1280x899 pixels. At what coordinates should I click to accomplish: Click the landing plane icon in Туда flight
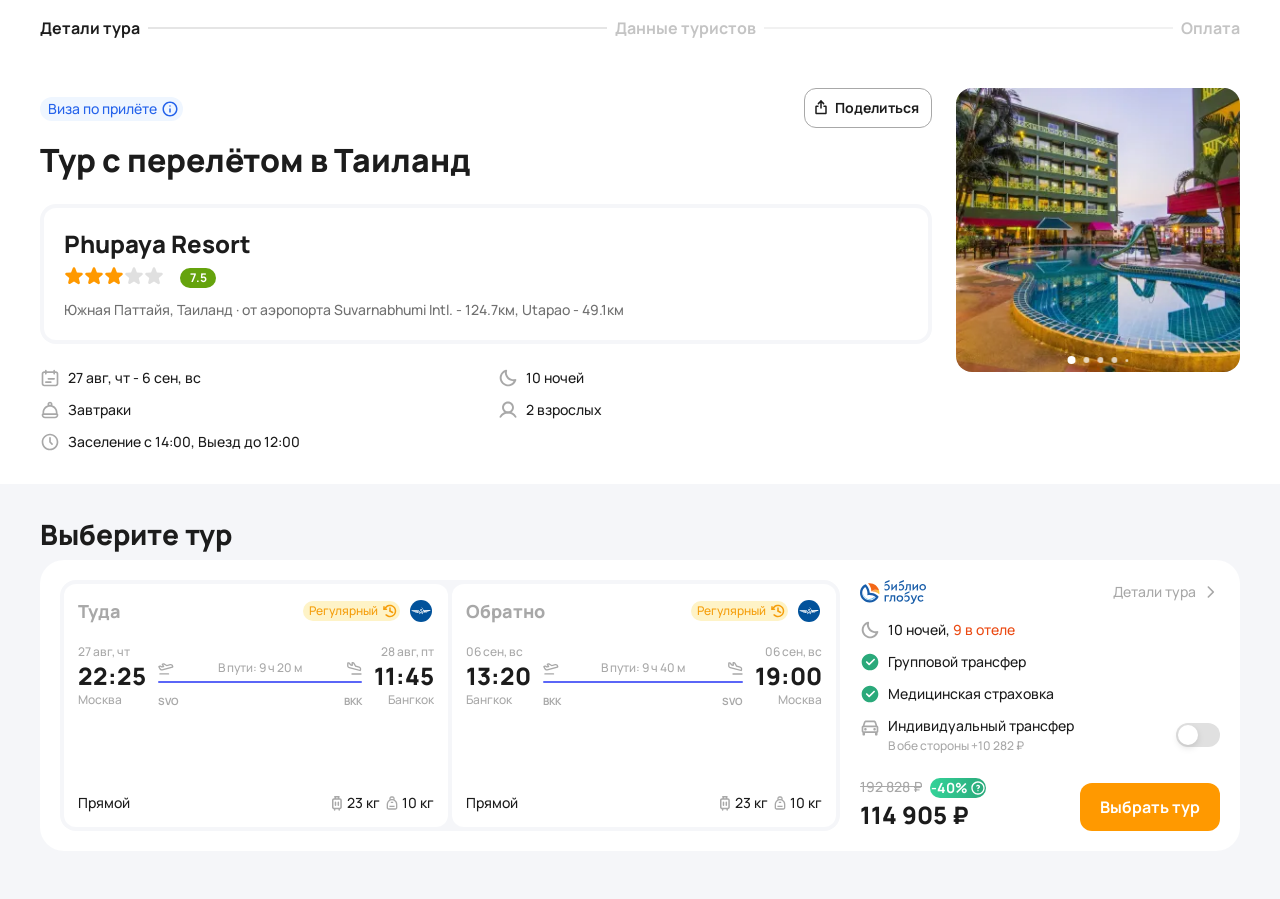pyautogui.click(x=354, y=668)
